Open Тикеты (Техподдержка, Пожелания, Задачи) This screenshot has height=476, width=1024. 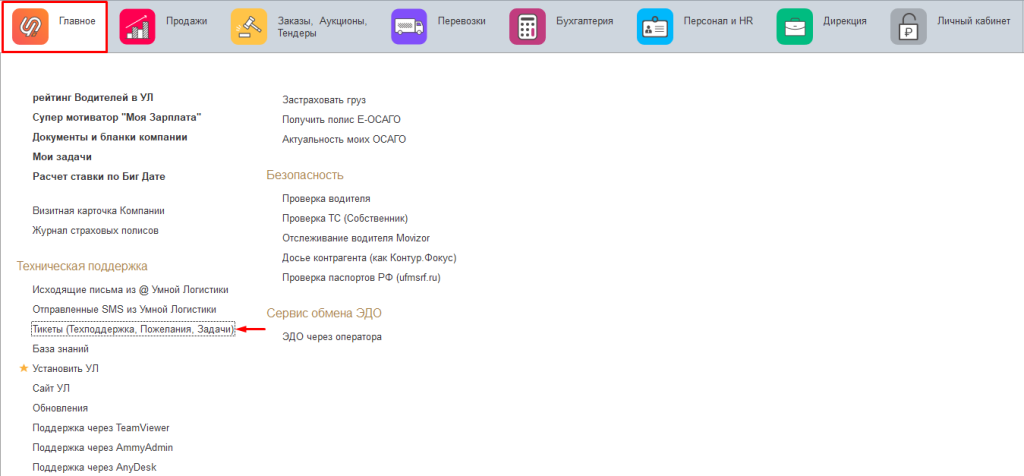coord(133,329)
